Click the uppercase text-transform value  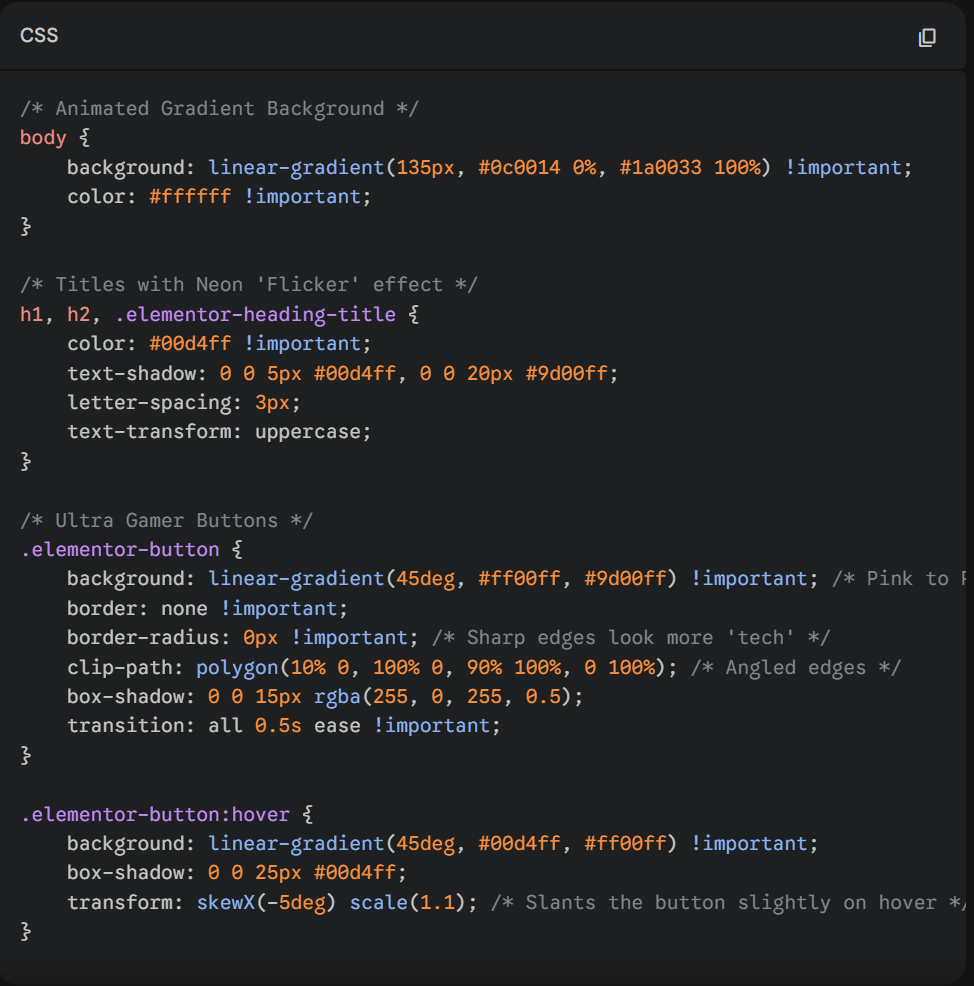(312, 432)
